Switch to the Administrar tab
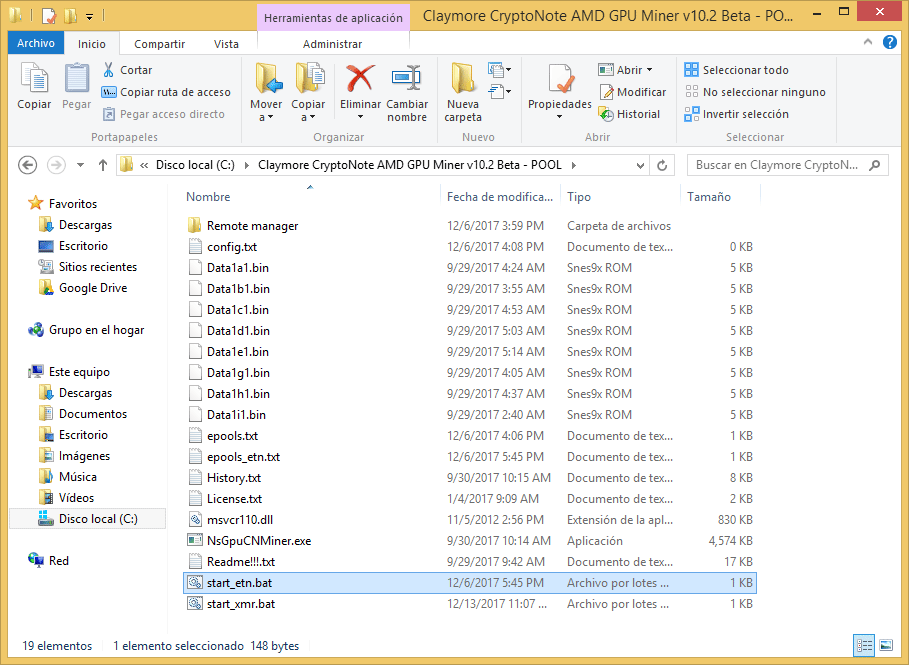Screen dimensions: 909x665 point(332,44)
